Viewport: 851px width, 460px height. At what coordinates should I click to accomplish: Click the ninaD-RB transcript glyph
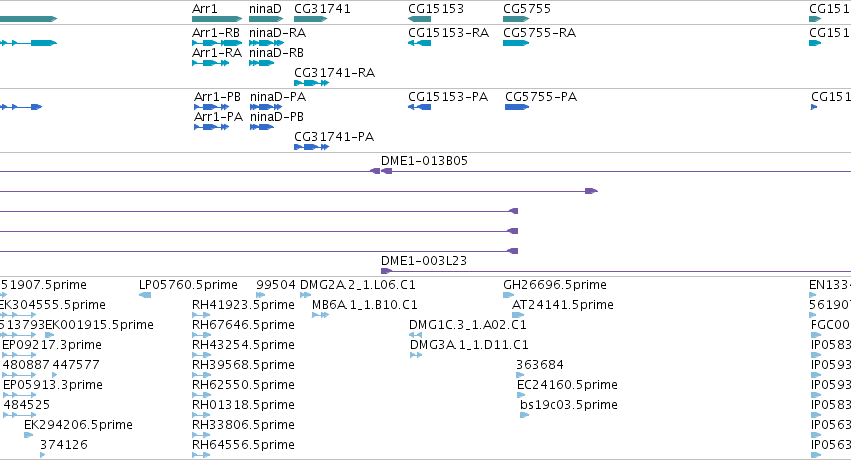pos(262,63)
